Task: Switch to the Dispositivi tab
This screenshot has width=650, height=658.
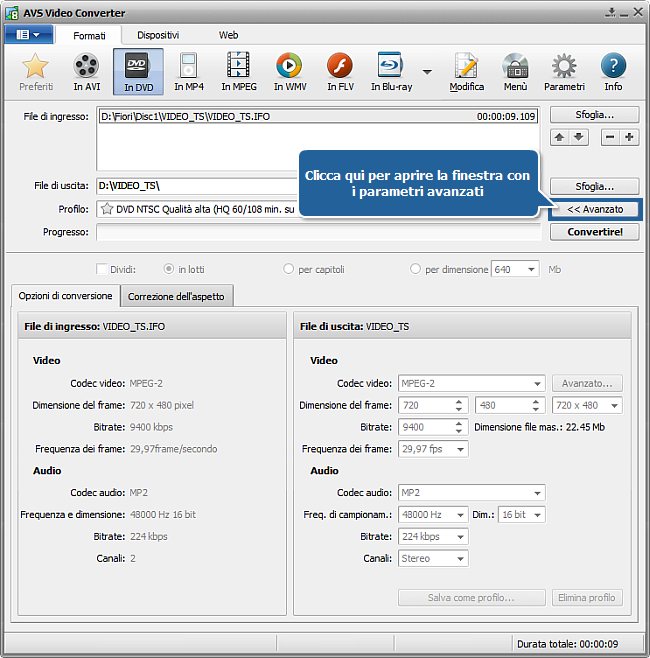Action: point(158,35)
